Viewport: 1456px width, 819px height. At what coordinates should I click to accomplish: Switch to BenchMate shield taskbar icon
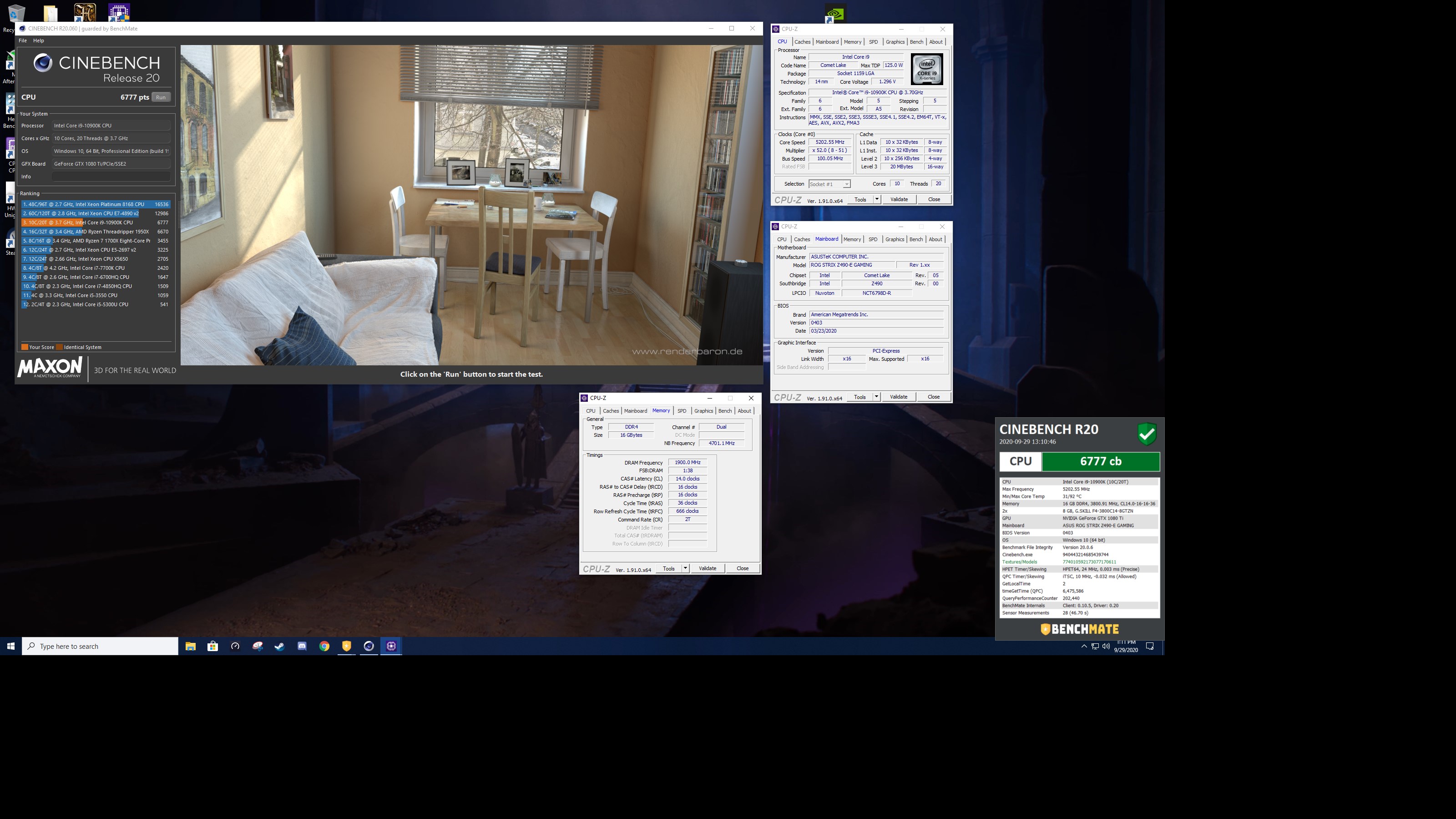pyautogui.click(x=346, y=646)
